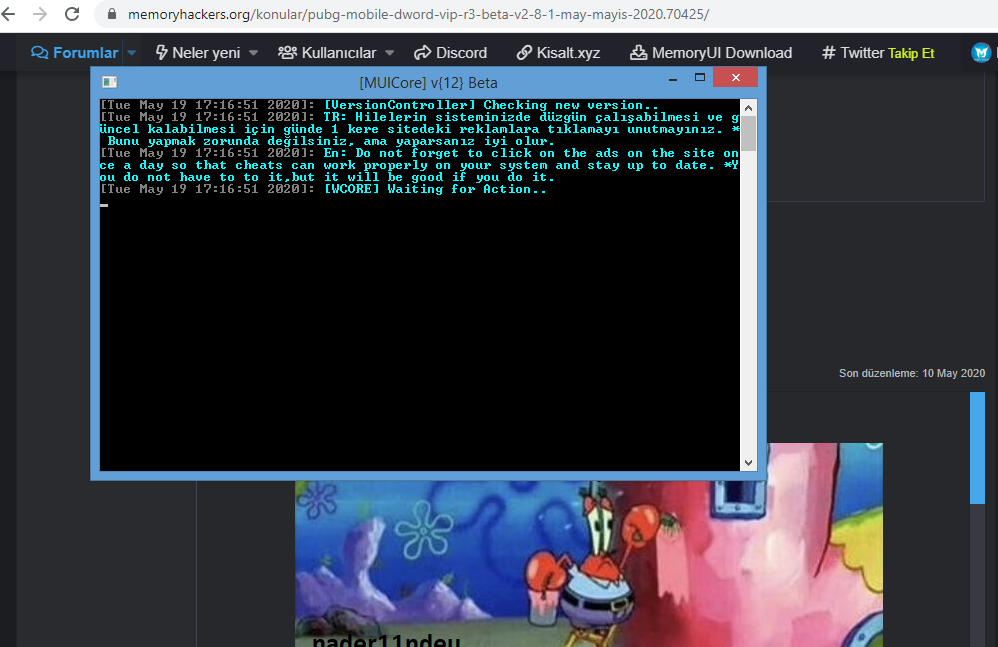Click the Twitter hashtag icon
Image resolution: width=998 pixels, height=647 pixels.
pyautogui.click(x=828, y=53)
